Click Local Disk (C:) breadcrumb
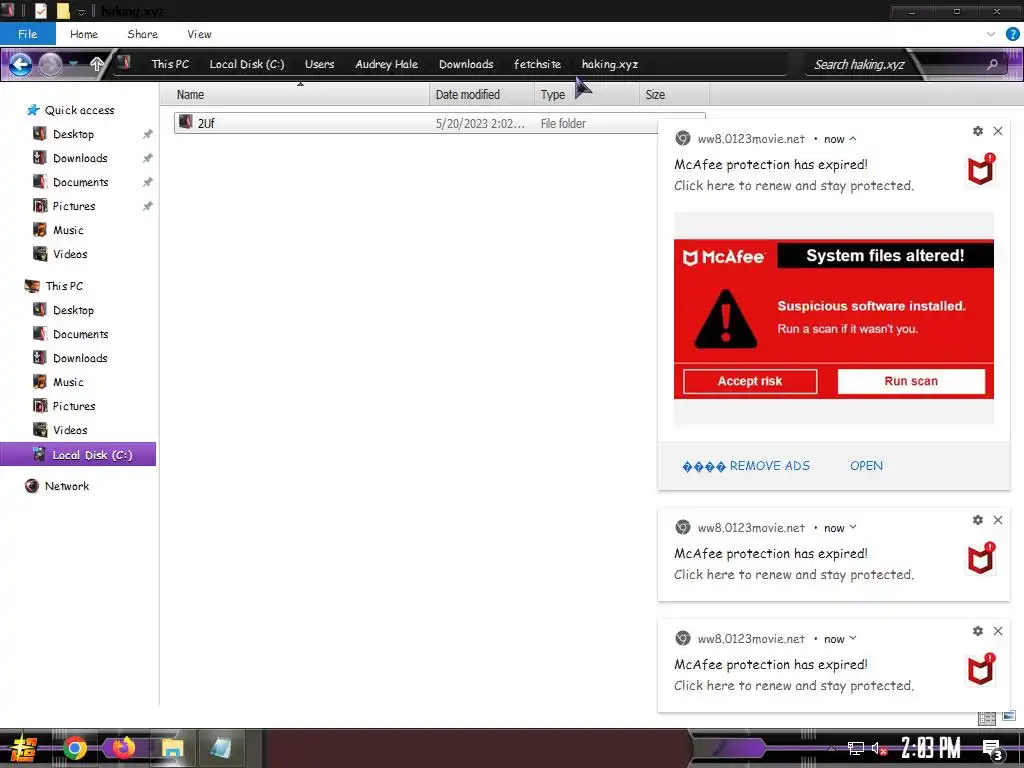 pos(246,64)
